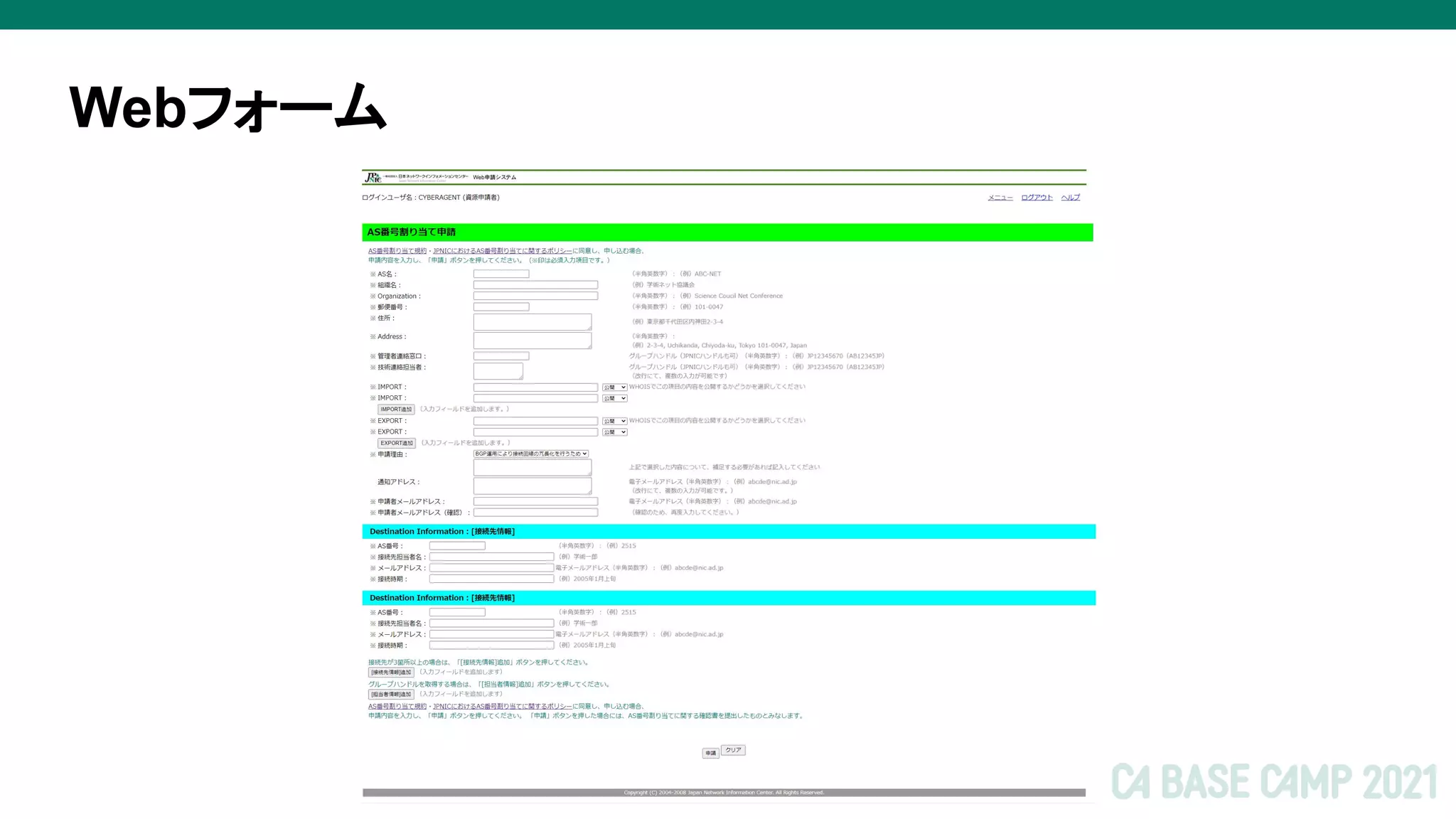The width and height of the screenshot is (1456, 819).
Task: Click the JPNIC logo in the header
Action: point(373,177)
